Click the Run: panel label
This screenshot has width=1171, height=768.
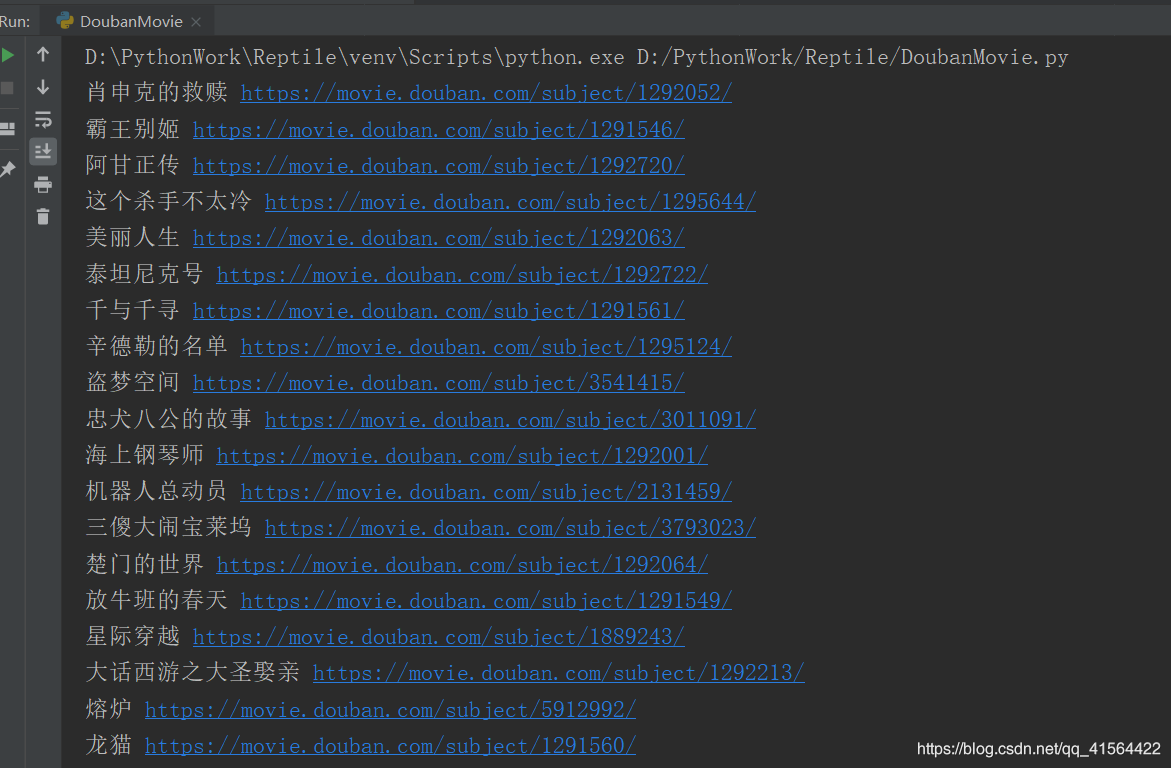(15, 22)
